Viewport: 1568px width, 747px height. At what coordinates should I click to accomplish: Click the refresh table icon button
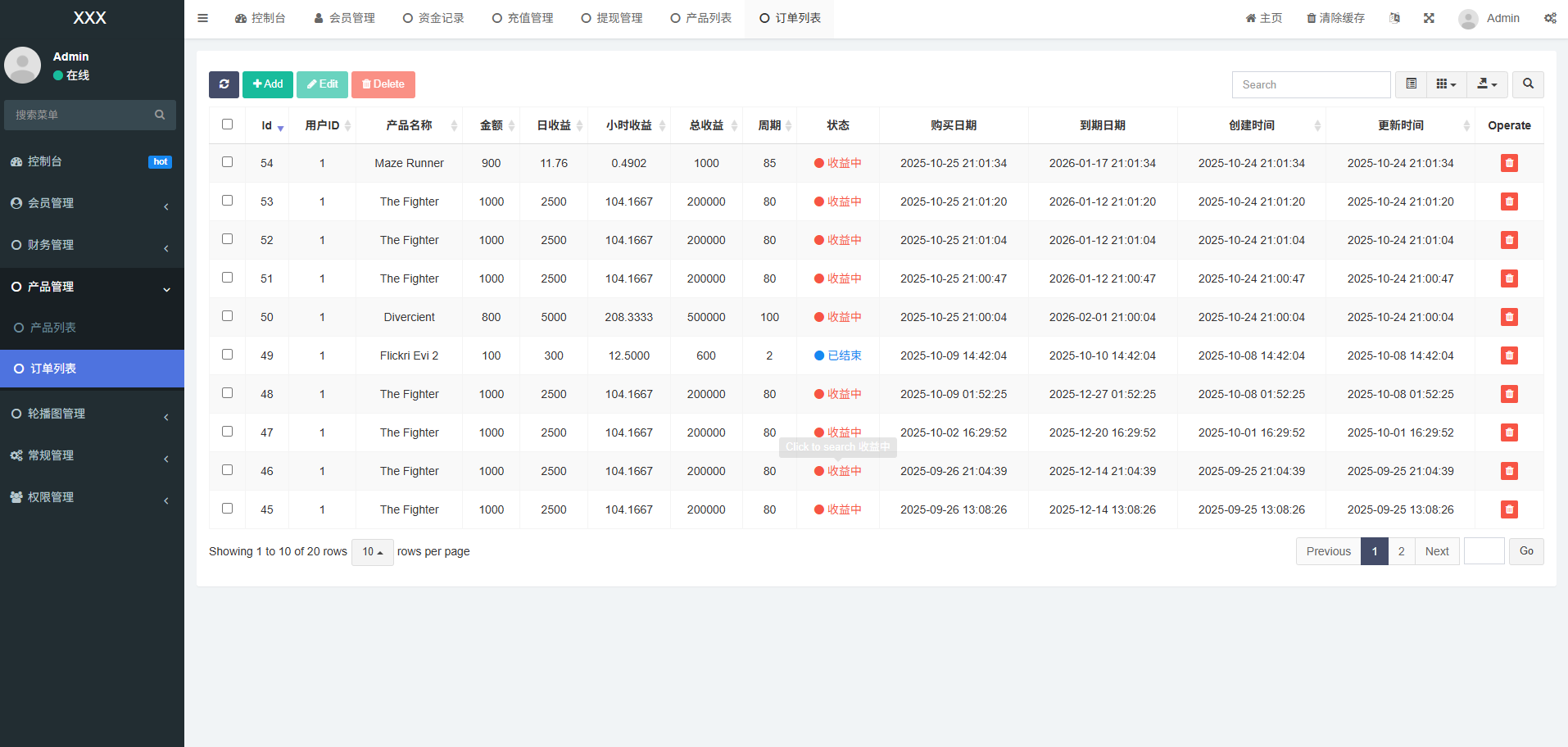coord(224,84)
